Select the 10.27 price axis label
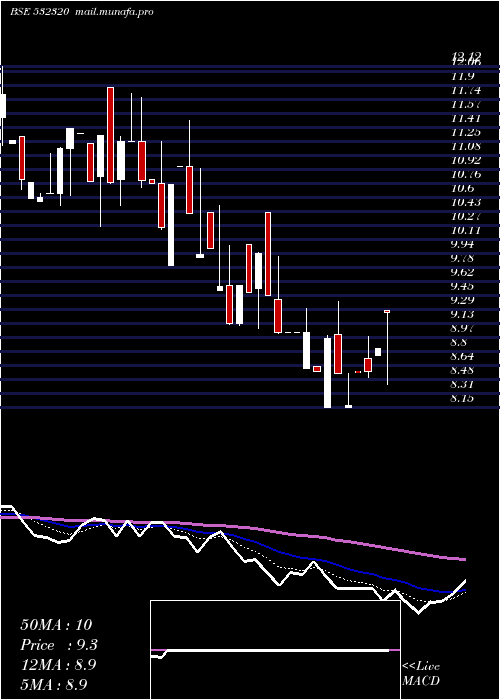This screenshot has height=700, width=500. click(466, 217)
